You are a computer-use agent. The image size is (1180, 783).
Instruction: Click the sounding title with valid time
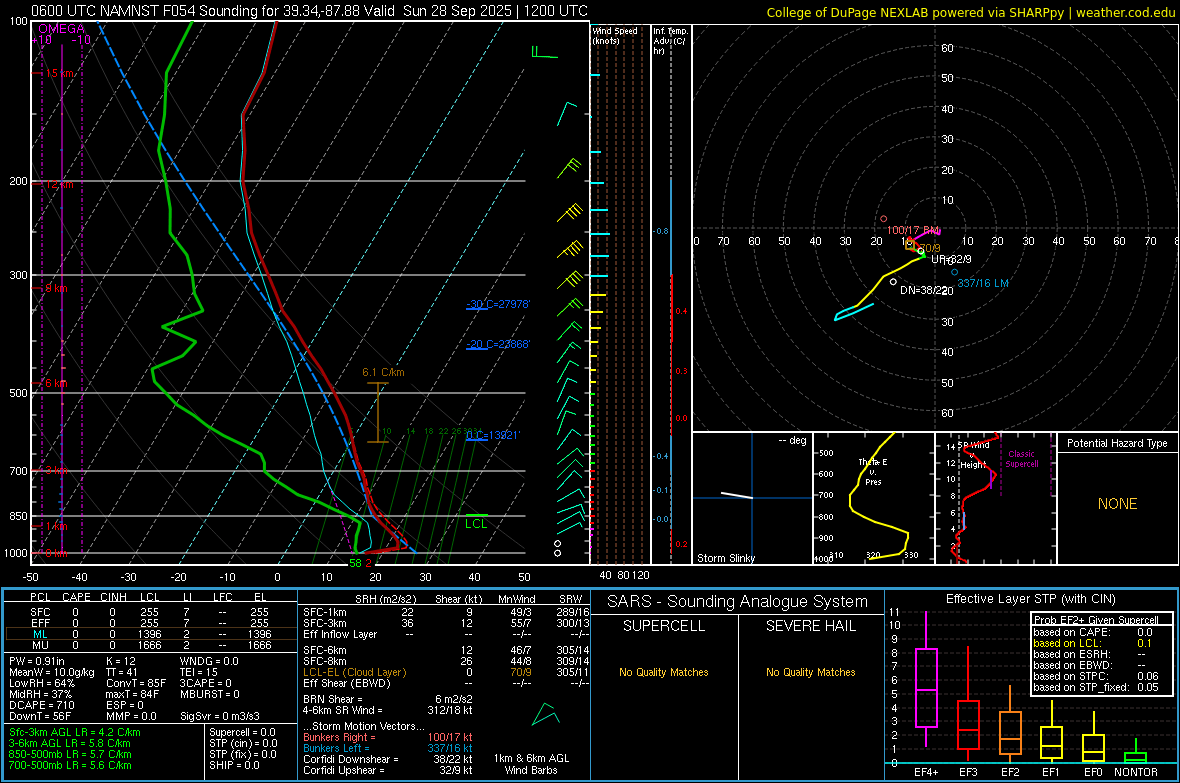(x=309, y=11)
